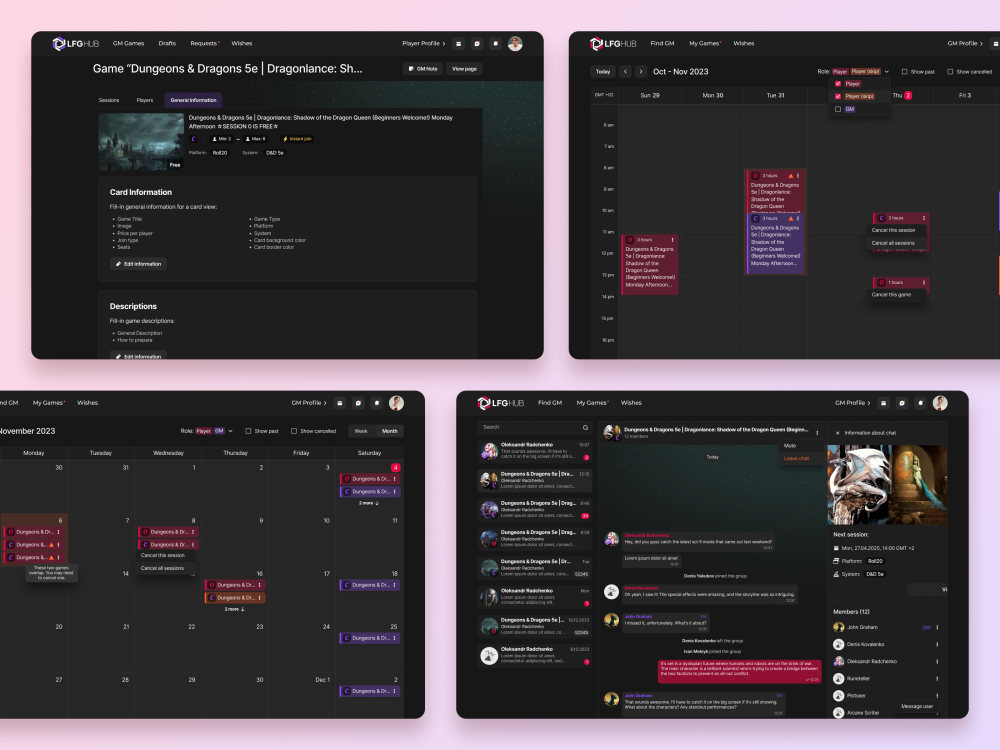The image size is (1000, 750).
Task: Open notifications bell in chat window header
Action: pyautogui.click(x=920, y=403)
